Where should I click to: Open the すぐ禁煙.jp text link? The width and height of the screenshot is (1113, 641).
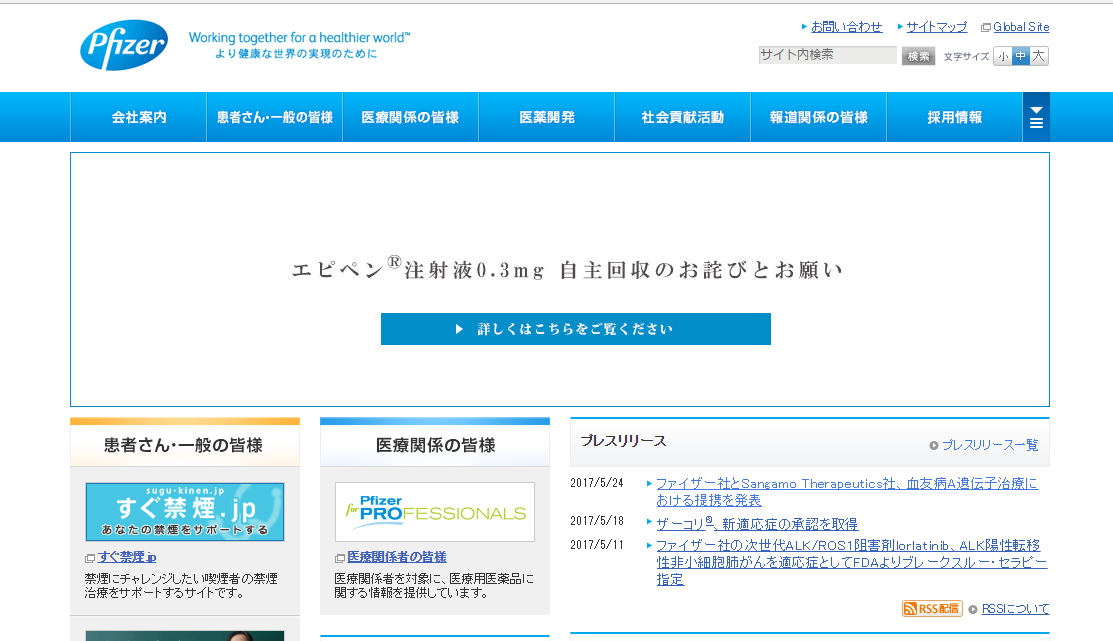coord(127,557)
